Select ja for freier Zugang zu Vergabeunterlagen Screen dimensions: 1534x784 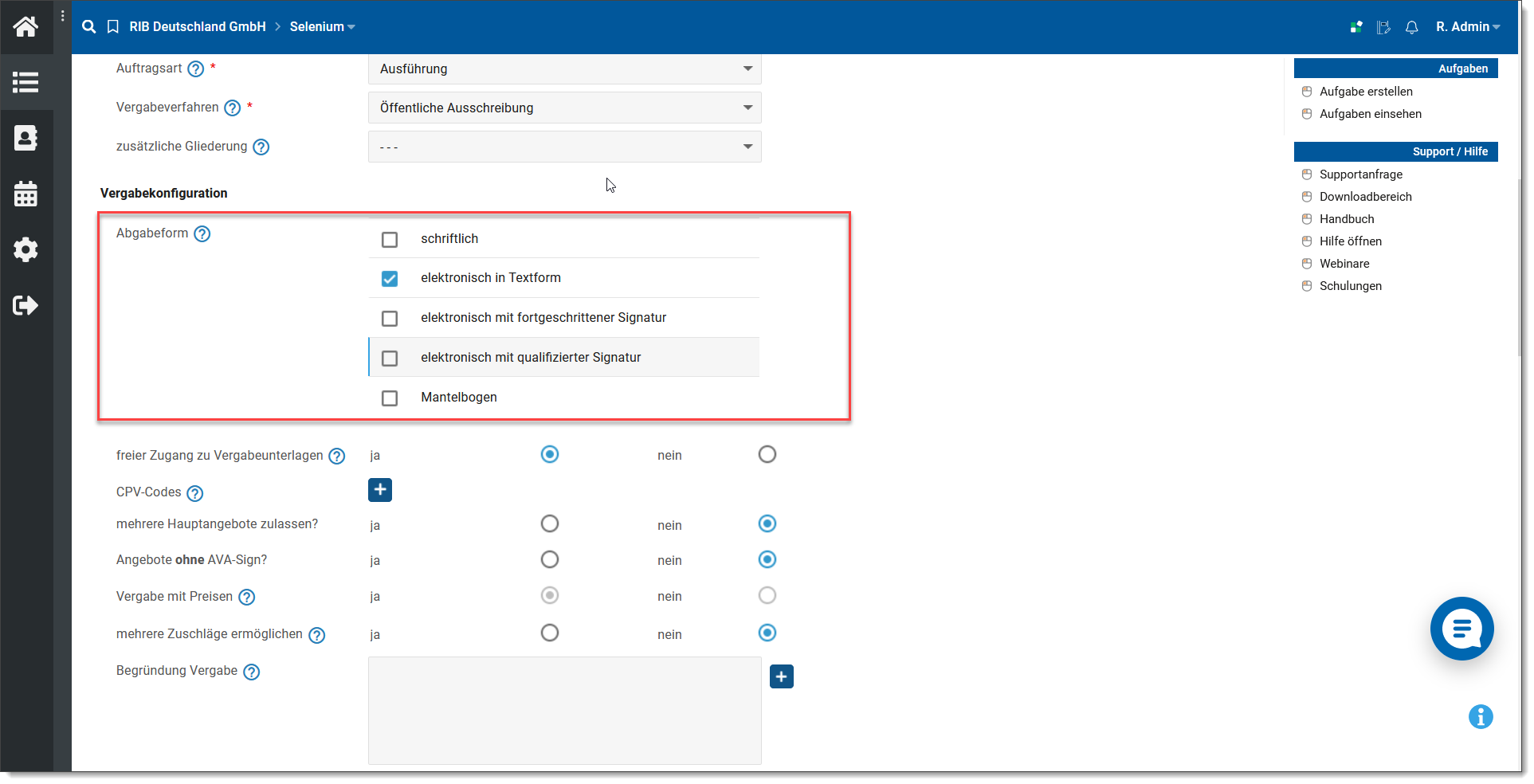click(550, 454)
